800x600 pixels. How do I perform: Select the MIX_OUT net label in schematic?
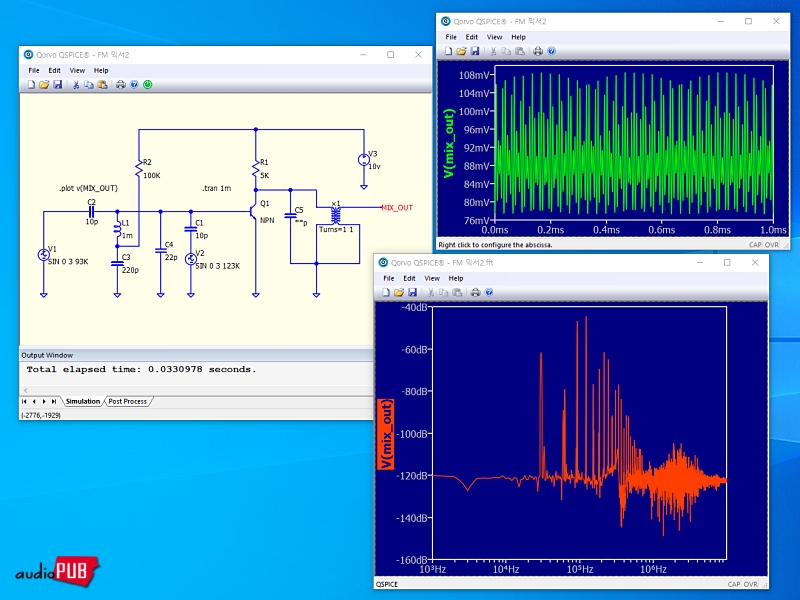(x=397, y=208)
